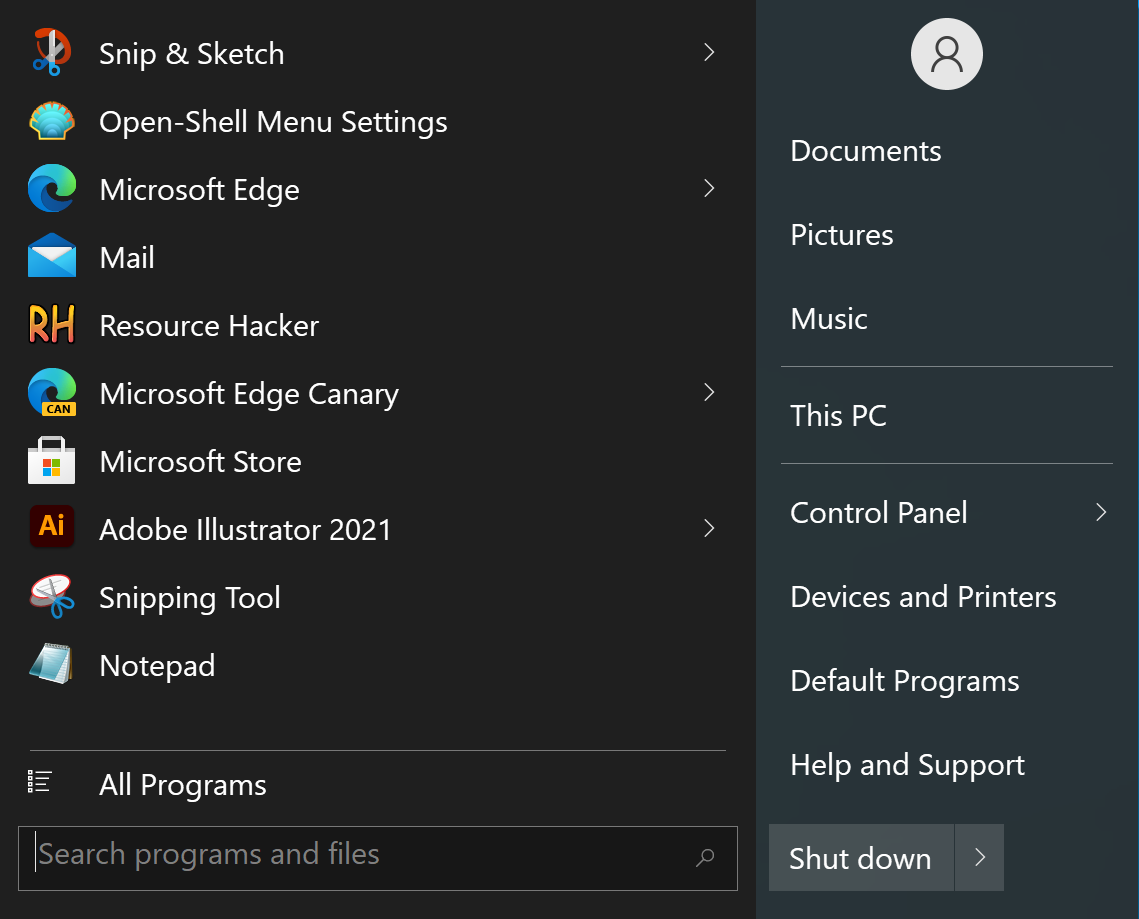
Task: Launch Adobe Illustrator 2021 via Ai icon
Action: 52,526
